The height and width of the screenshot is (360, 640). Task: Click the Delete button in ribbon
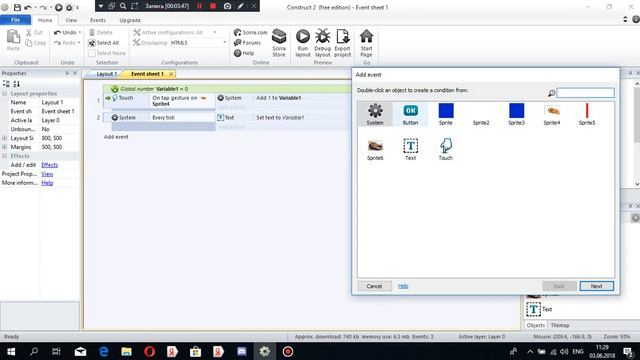[x=100, y=32]
